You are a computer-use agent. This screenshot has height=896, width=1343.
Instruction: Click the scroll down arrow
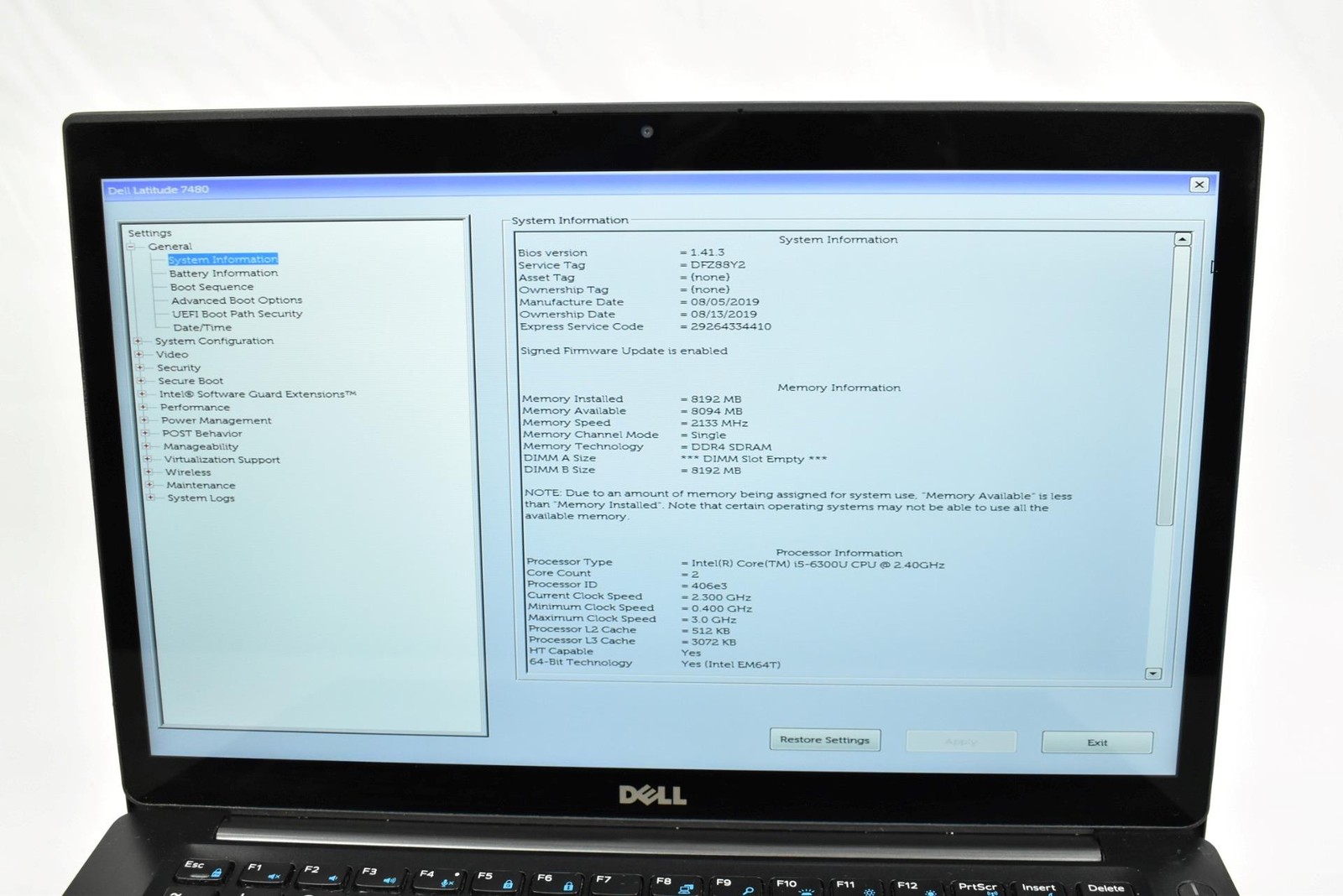(x=1152, y=674)
